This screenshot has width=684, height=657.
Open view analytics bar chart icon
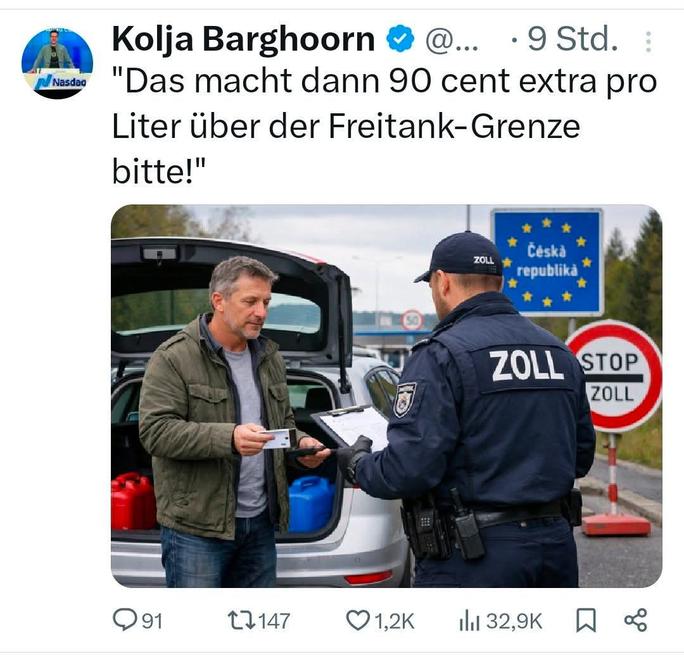point(469,621)
